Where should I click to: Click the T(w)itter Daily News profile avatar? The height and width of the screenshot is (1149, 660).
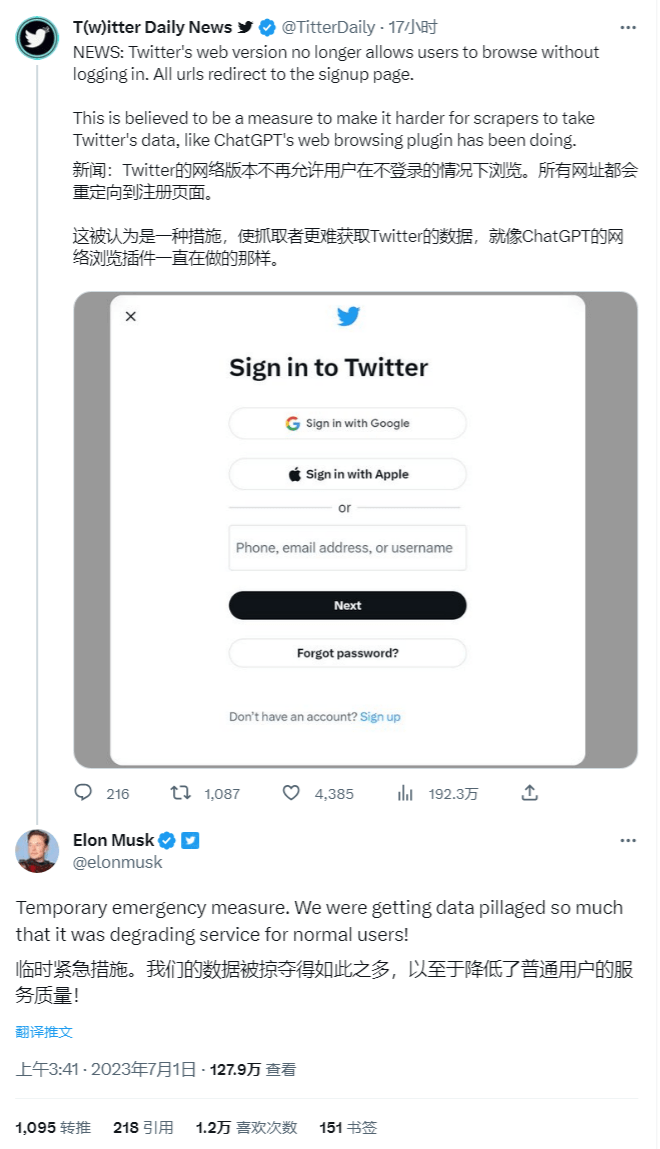point(36,38)
